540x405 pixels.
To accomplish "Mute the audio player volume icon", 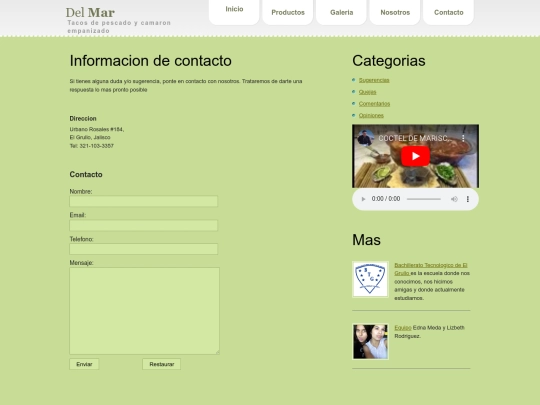I will (454, 199).
